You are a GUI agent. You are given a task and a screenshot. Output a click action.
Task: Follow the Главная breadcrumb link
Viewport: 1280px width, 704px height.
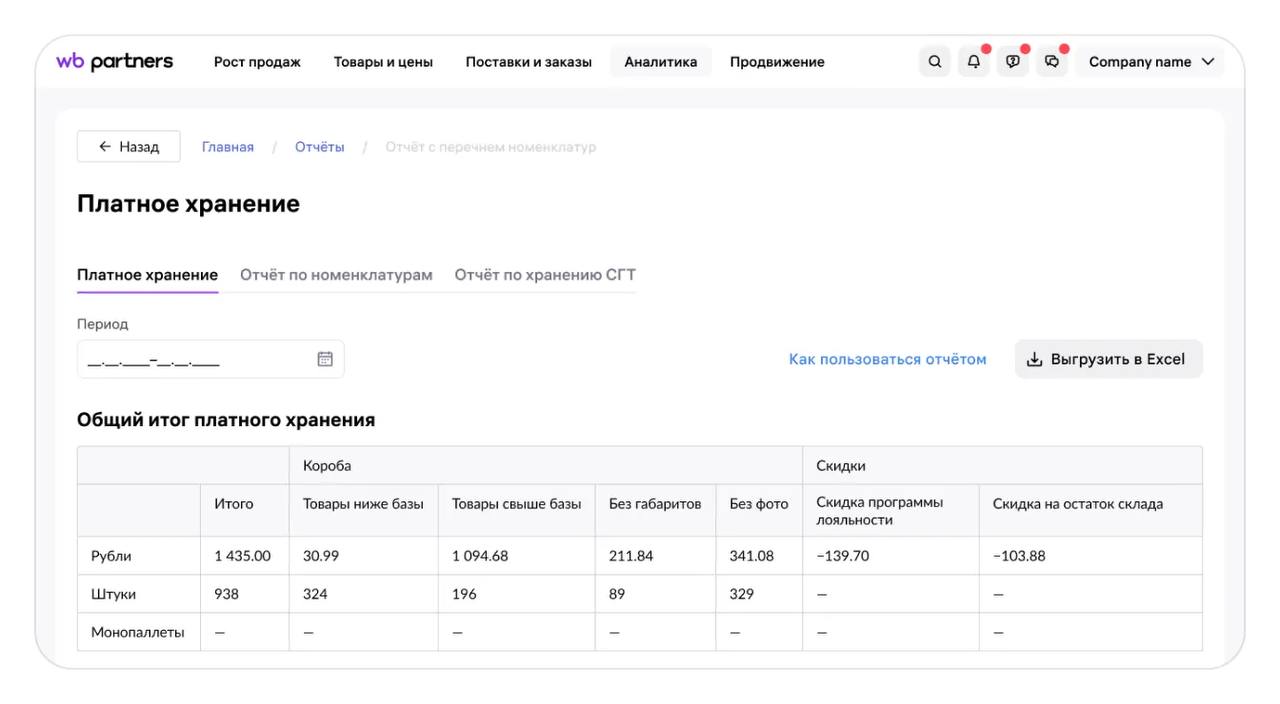(x=228, y=147)
